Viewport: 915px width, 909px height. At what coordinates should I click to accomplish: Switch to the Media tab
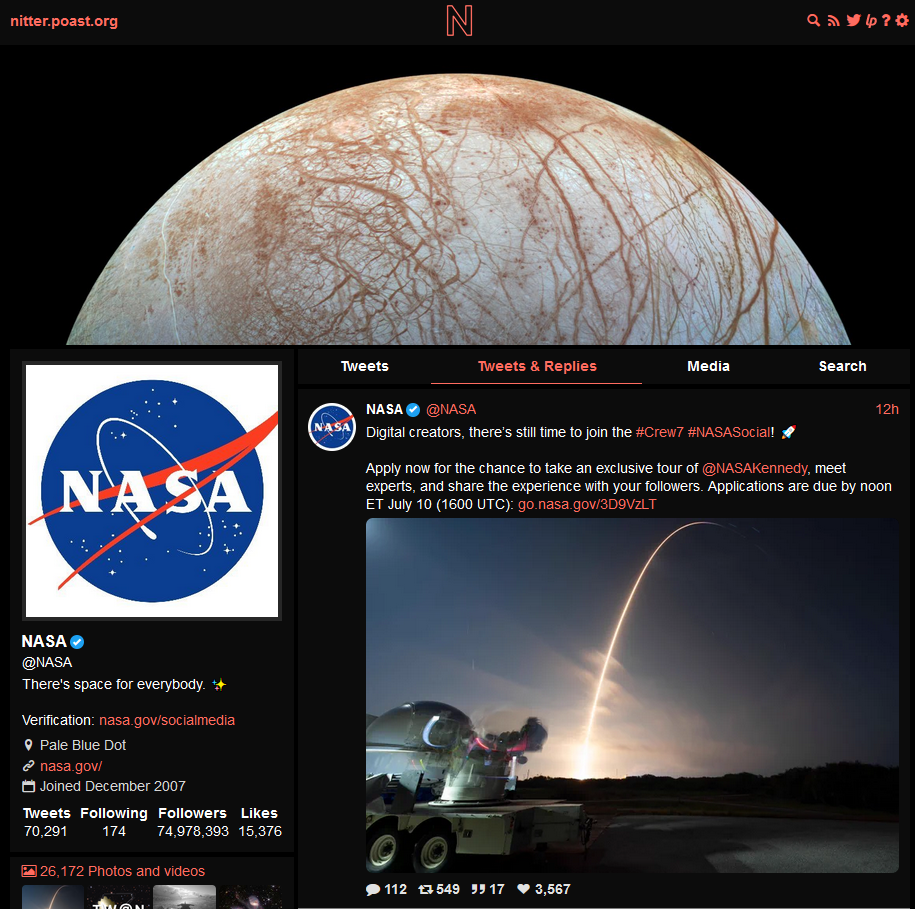pos(708,366)
